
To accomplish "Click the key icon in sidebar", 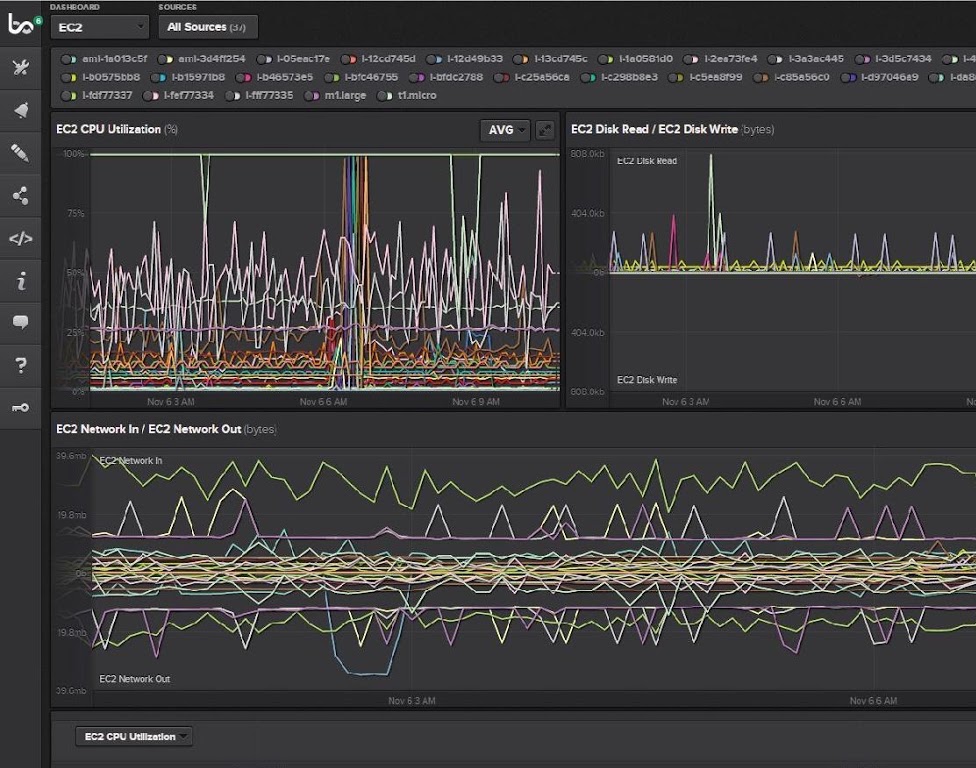I will pos(21,408).
